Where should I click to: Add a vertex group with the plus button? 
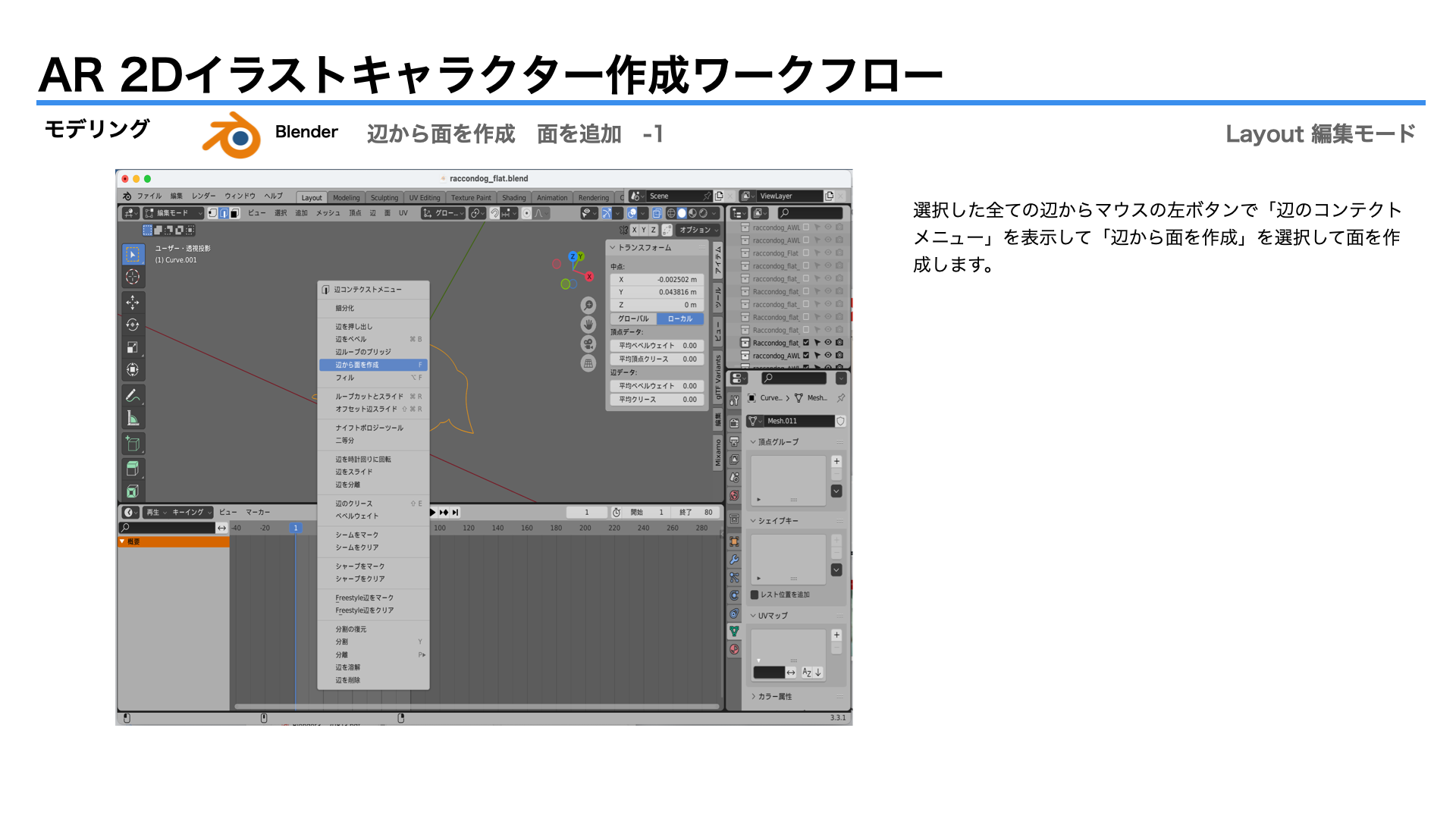[836, 462]
